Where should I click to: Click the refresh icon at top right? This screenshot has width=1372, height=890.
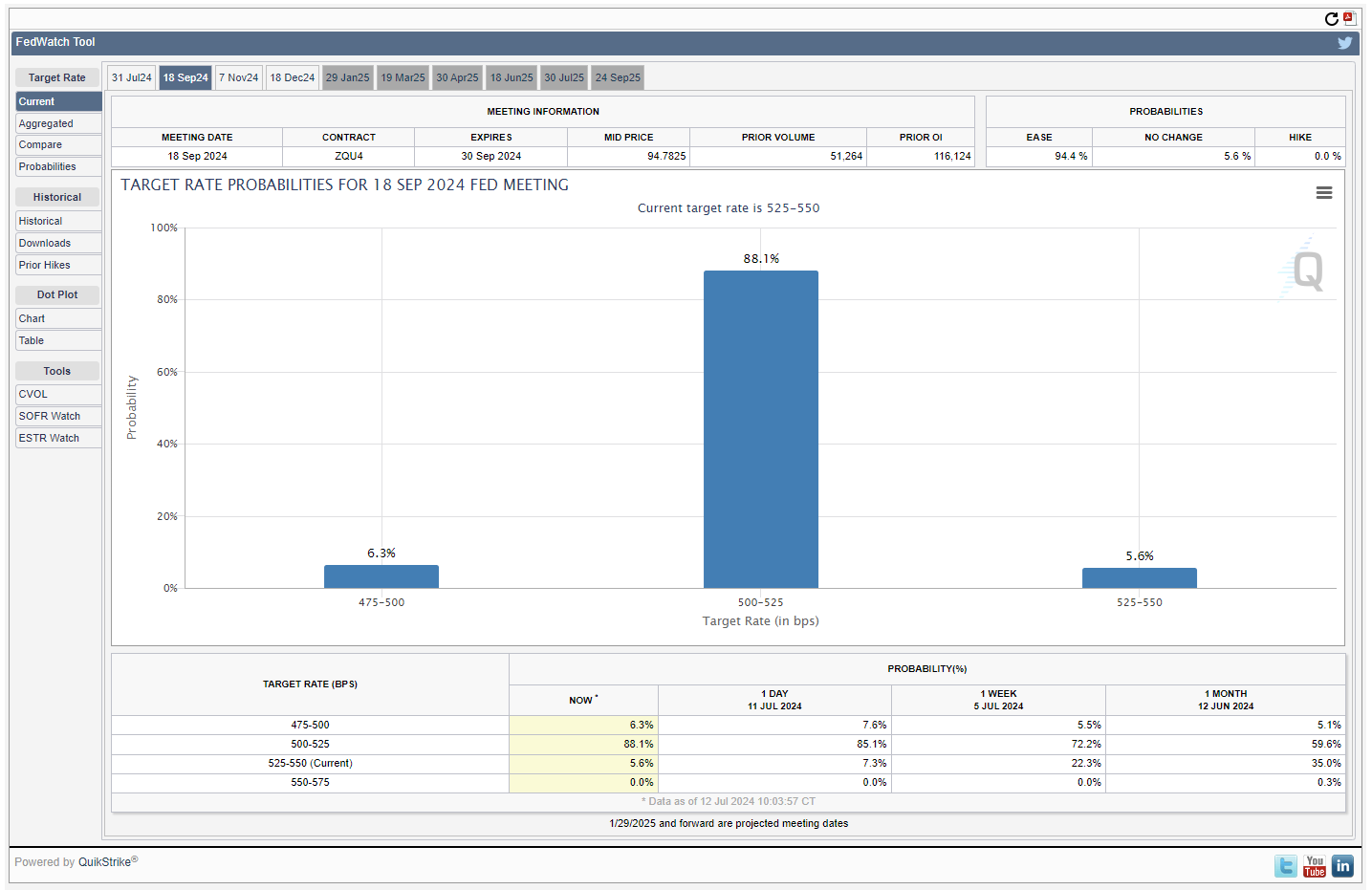pyautogui.click(x=1331, y=19)
